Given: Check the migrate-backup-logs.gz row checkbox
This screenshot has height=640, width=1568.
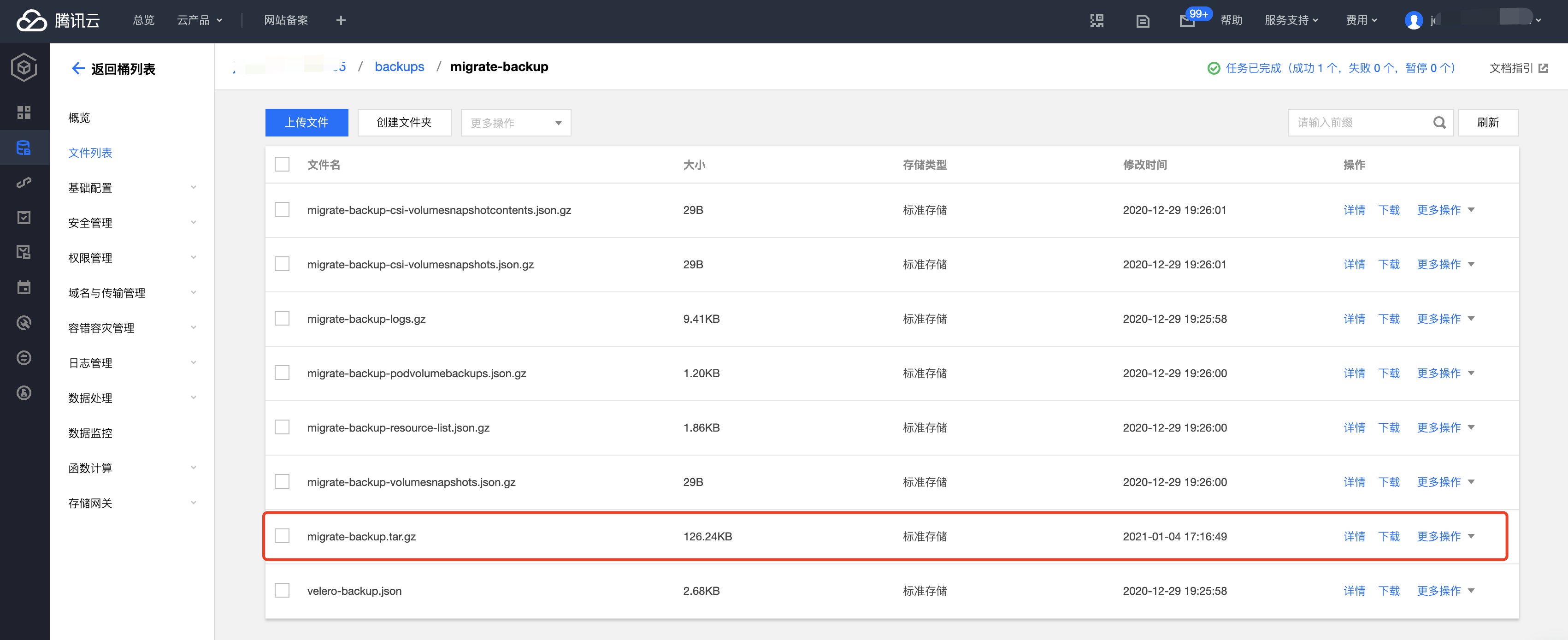Looking at the screenshot, I should [282, 319].
